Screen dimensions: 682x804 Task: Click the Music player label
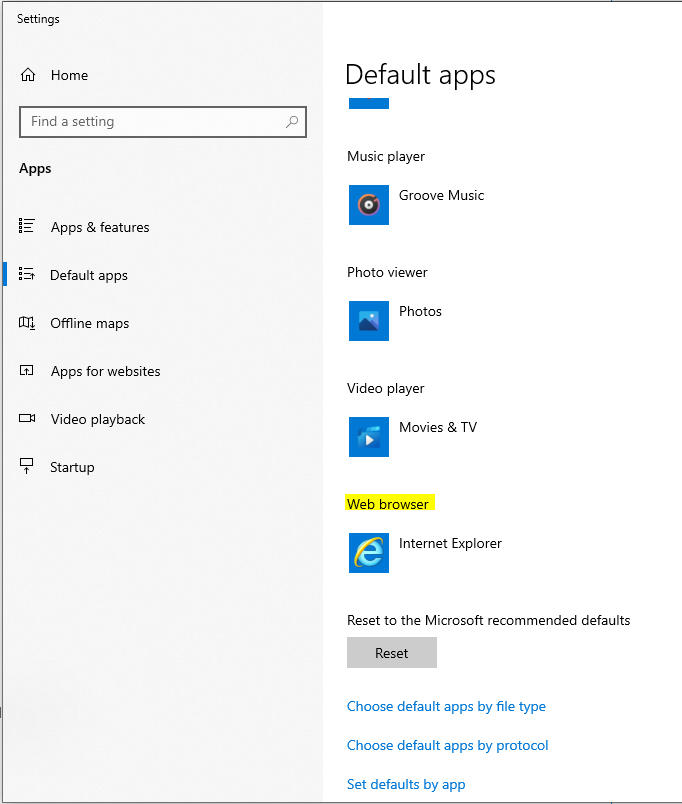tap(386, 156)
